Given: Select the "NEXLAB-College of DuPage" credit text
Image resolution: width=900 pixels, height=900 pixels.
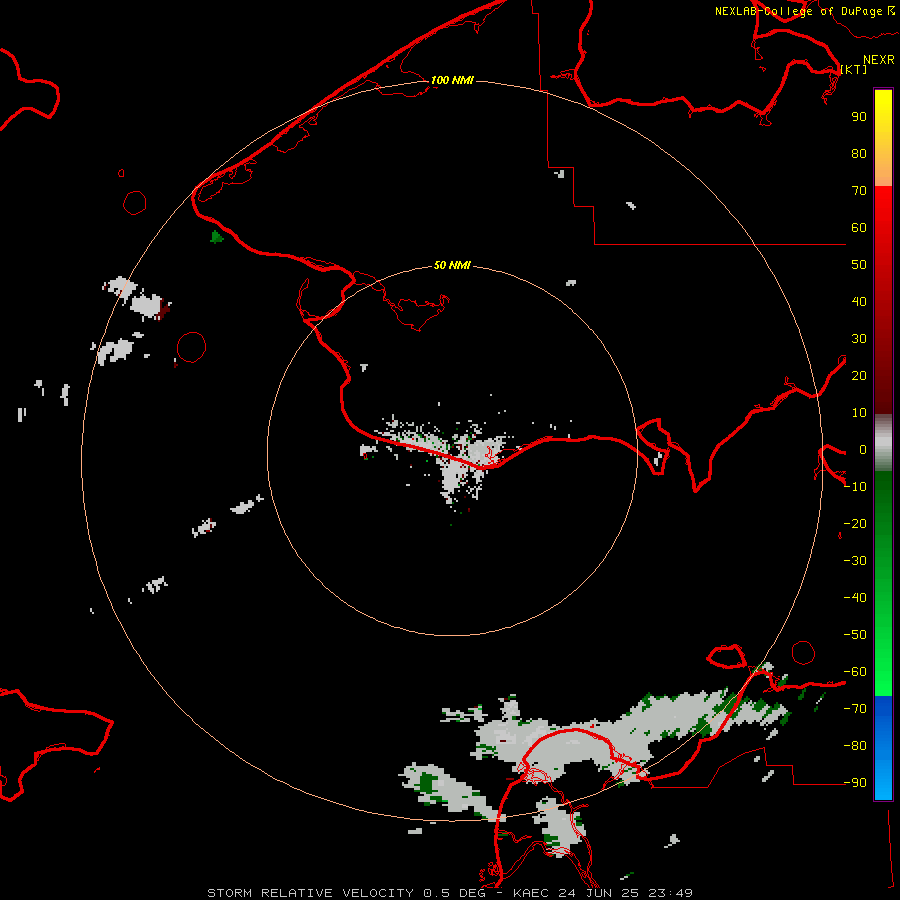Looking at the screenshot, I should coord(798,11).
